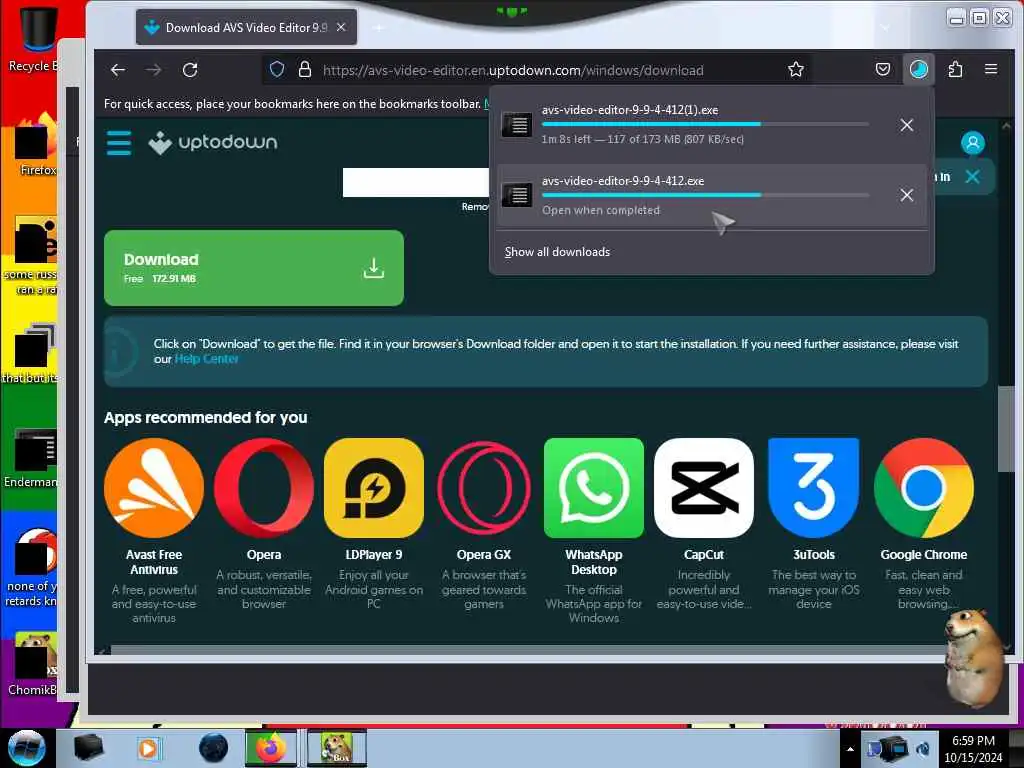The height and width of the screenshot is (768, 1024).
Task: Open LDPlayer 9 app icon
Action: pyautogui.click(x=374, y=488)
